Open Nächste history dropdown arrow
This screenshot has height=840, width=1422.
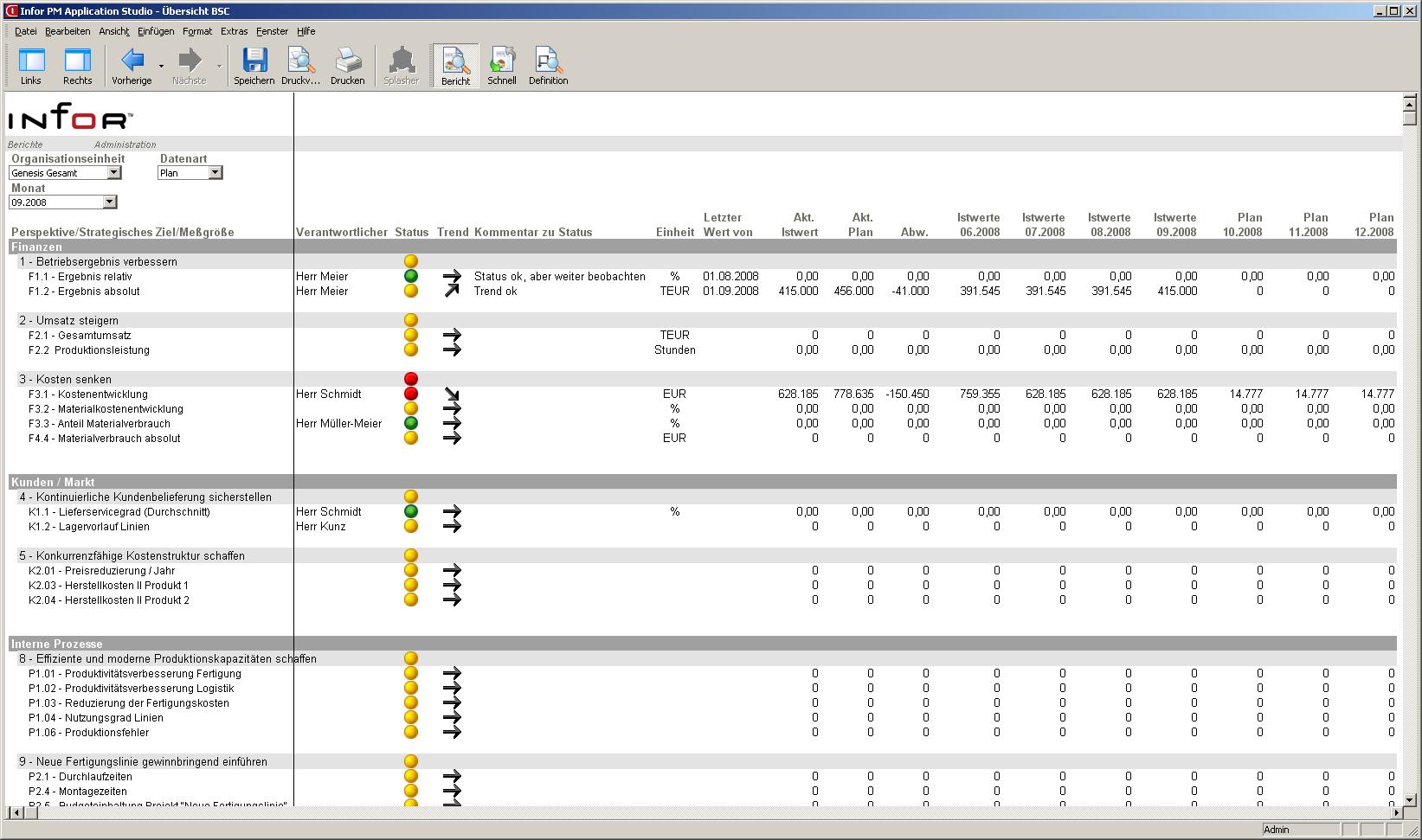coord(219,67)
